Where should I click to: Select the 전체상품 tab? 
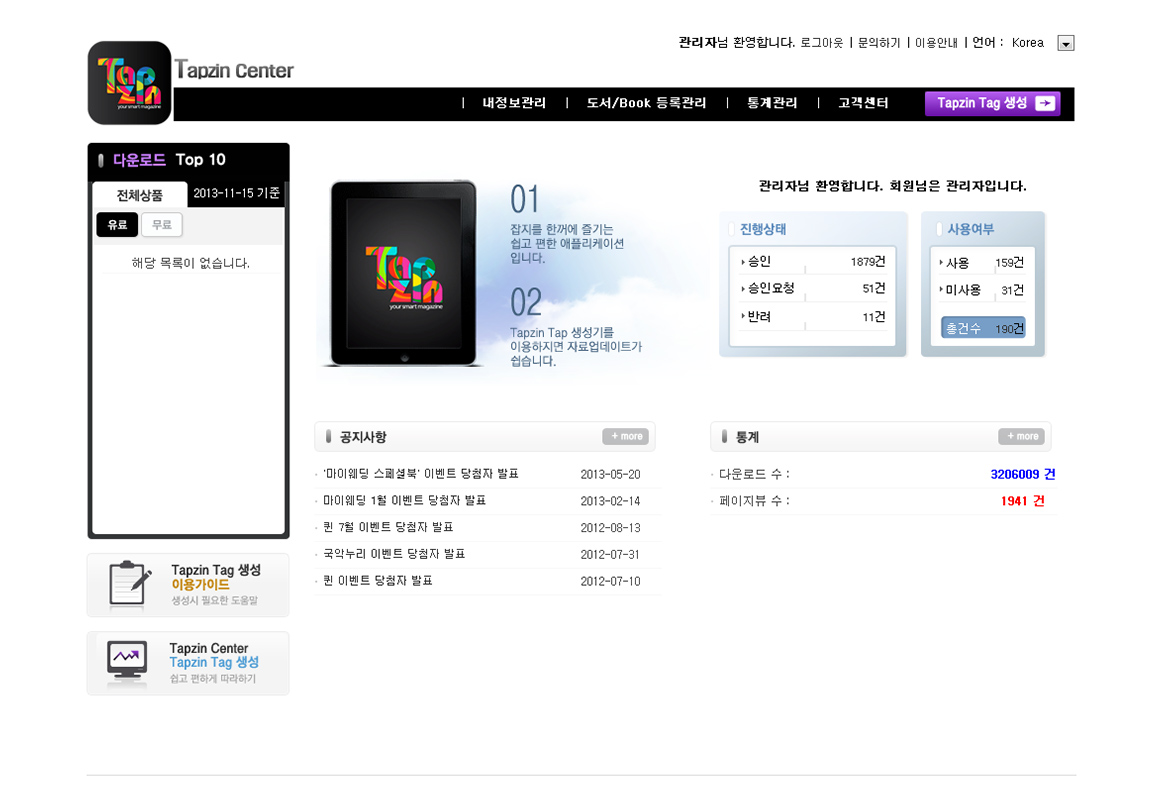click(140, 195)
